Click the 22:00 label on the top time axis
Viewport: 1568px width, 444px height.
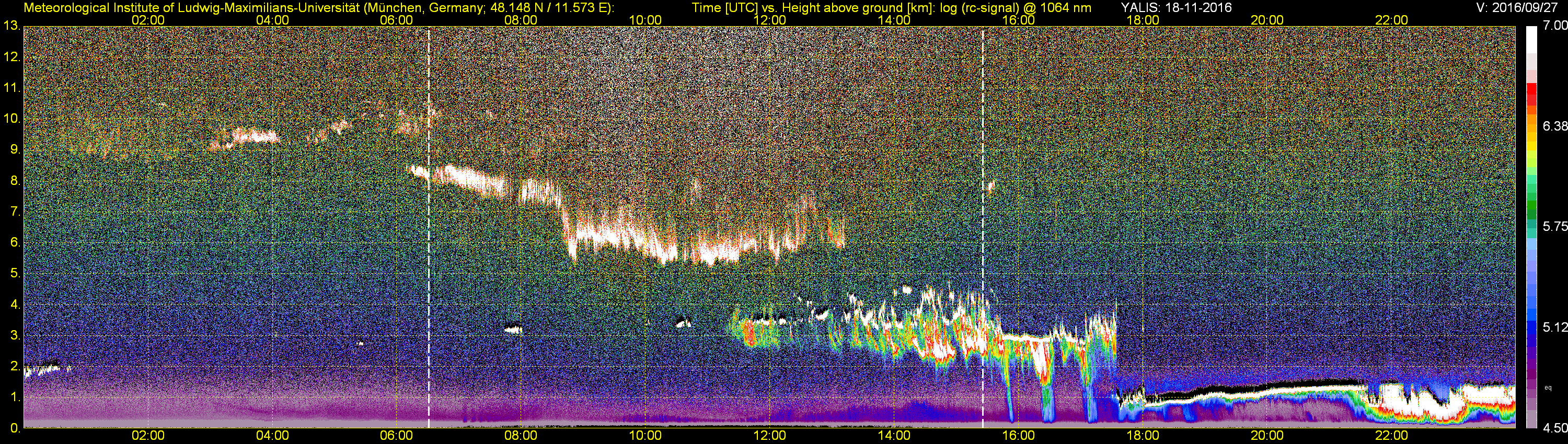[x=1391, y=20]
